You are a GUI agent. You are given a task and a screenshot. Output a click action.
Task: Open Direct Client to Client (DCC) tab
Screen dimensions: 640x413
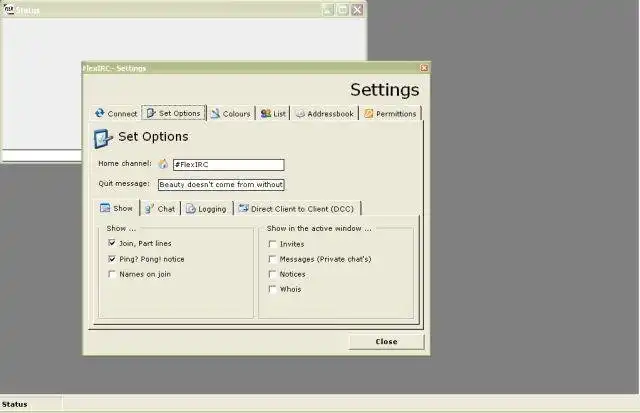(x=297, y=209)
